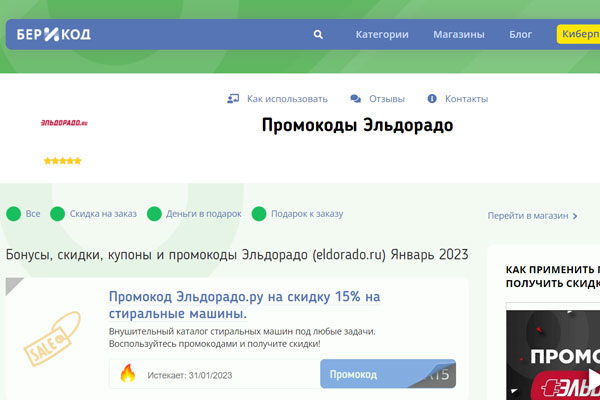Open the Контакты link

pyautogui.click(x=466, y=99)
